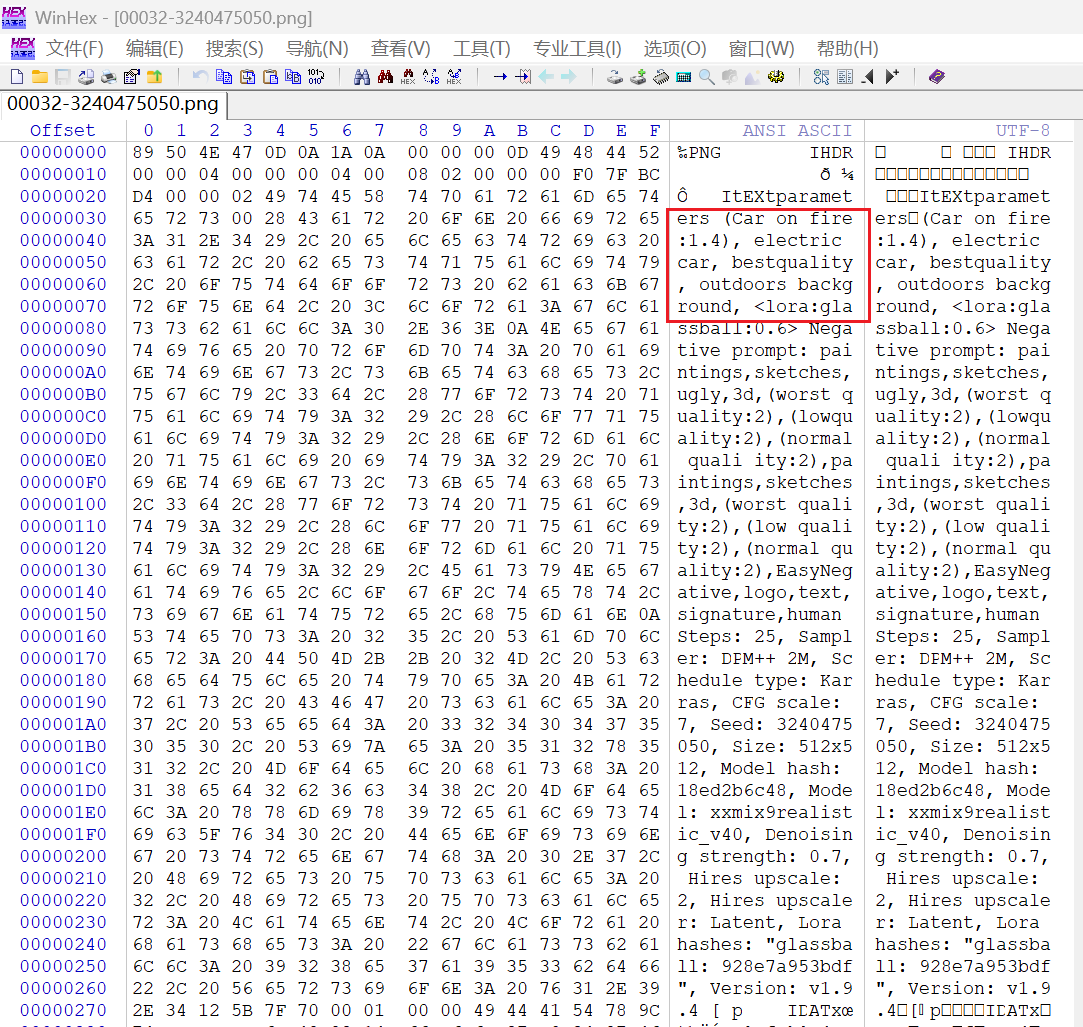
Task: Click the Offset column header
Action: point(62,130)
